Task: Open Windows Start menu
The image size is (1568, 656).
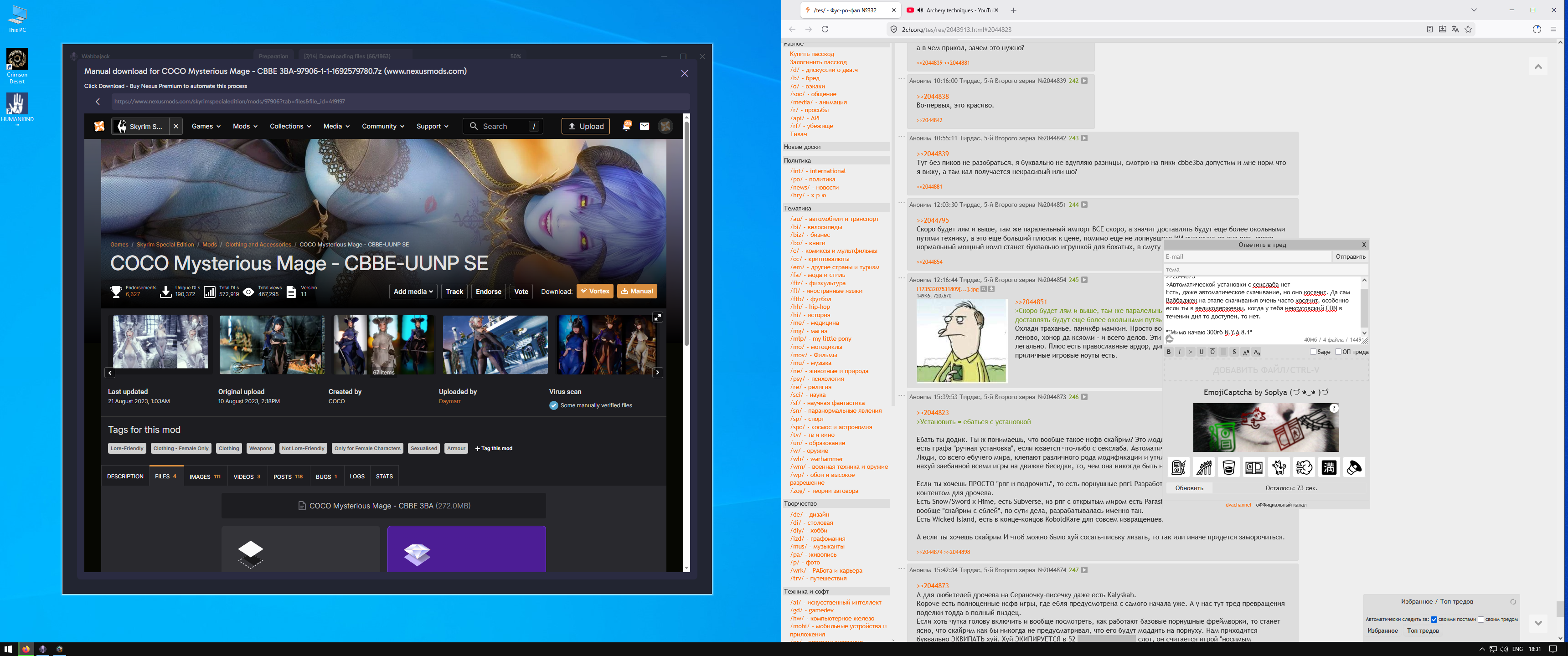Action: [x=8, y=649]
